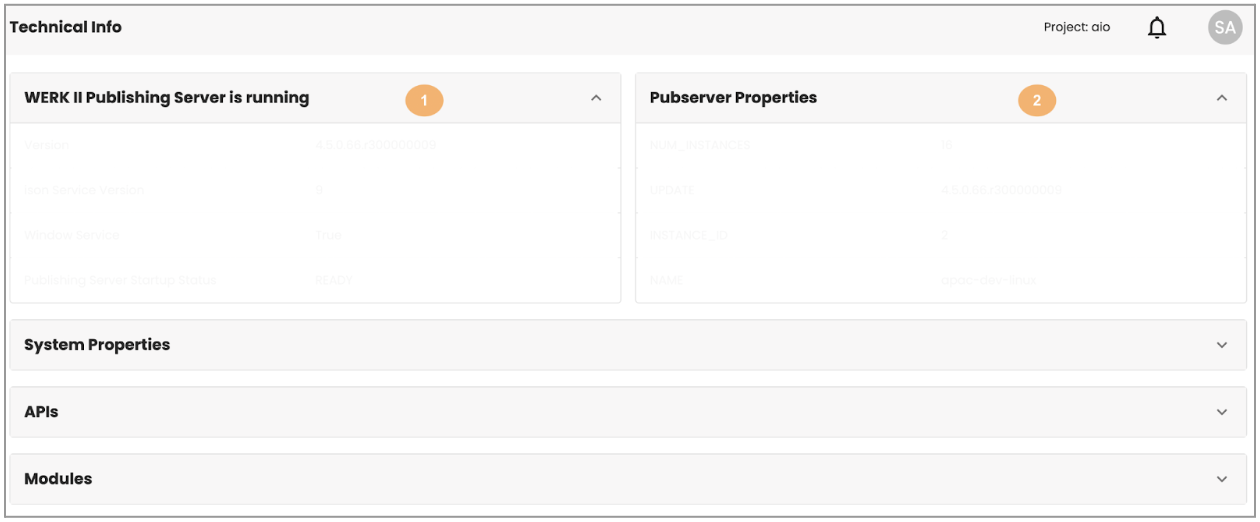
Task: Expand the APIs section chevron
Action: [1221, 412]
